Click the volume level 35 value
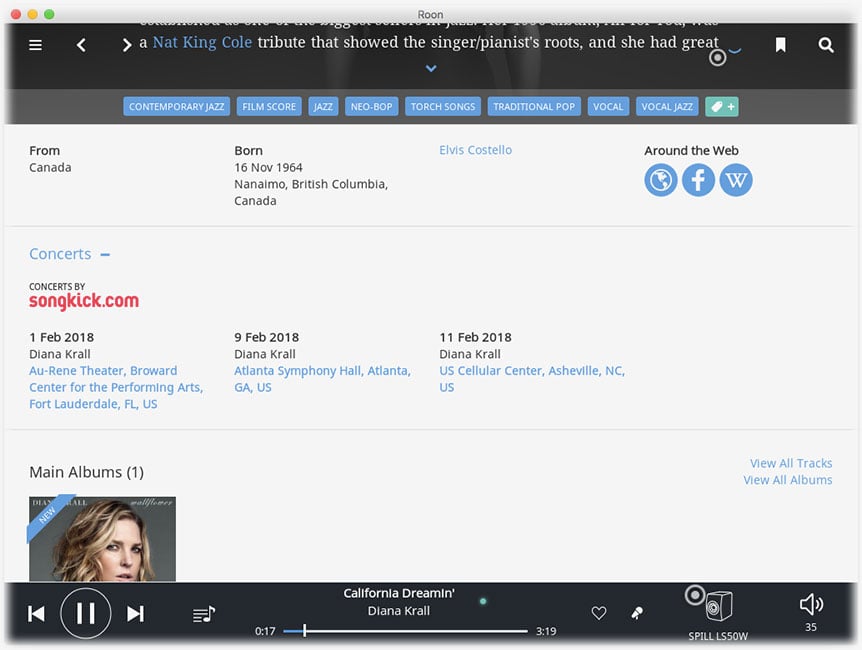The width and height of the screenshot is (862, 650). pyautogui.click(x=811, y=627)
